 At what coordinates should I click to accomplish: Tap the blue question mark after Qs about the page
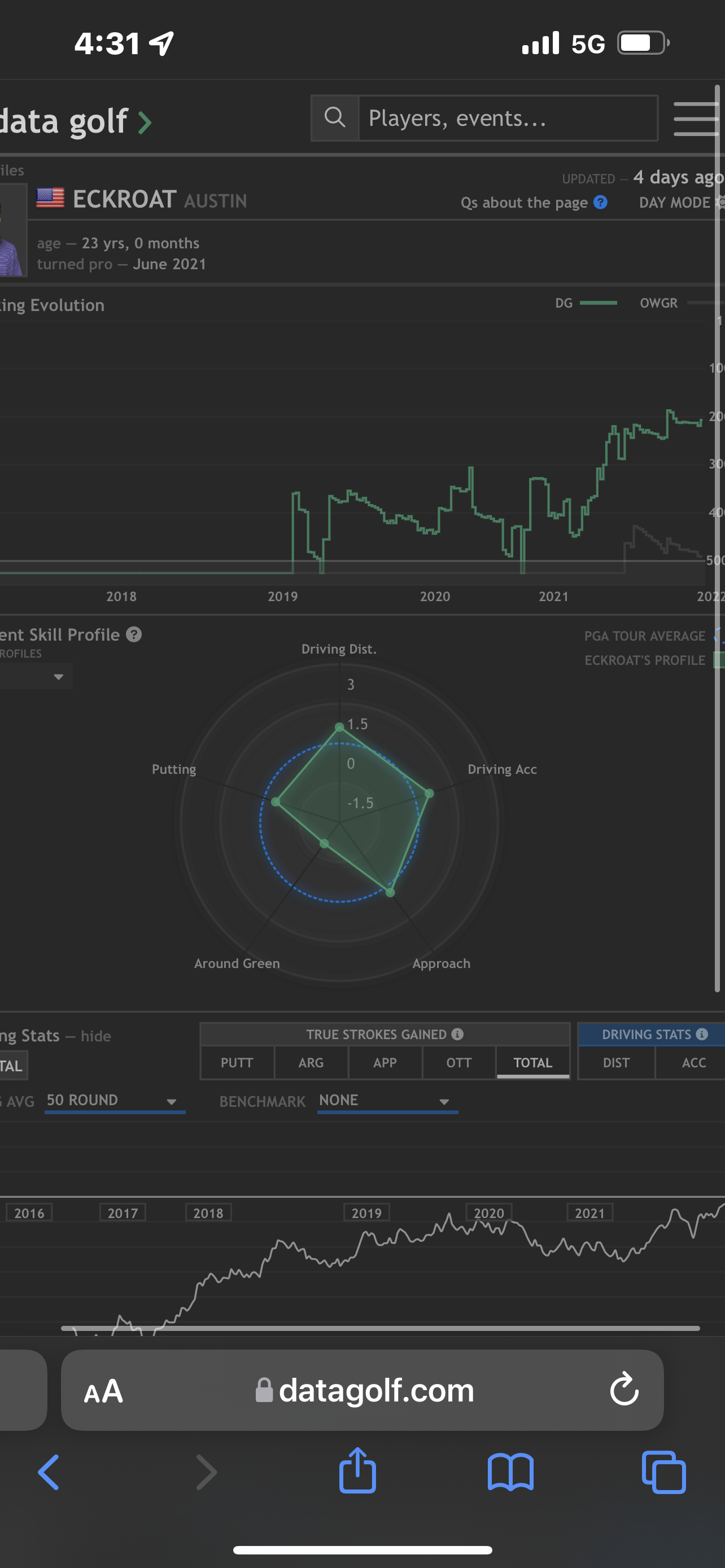click(600, 202)
